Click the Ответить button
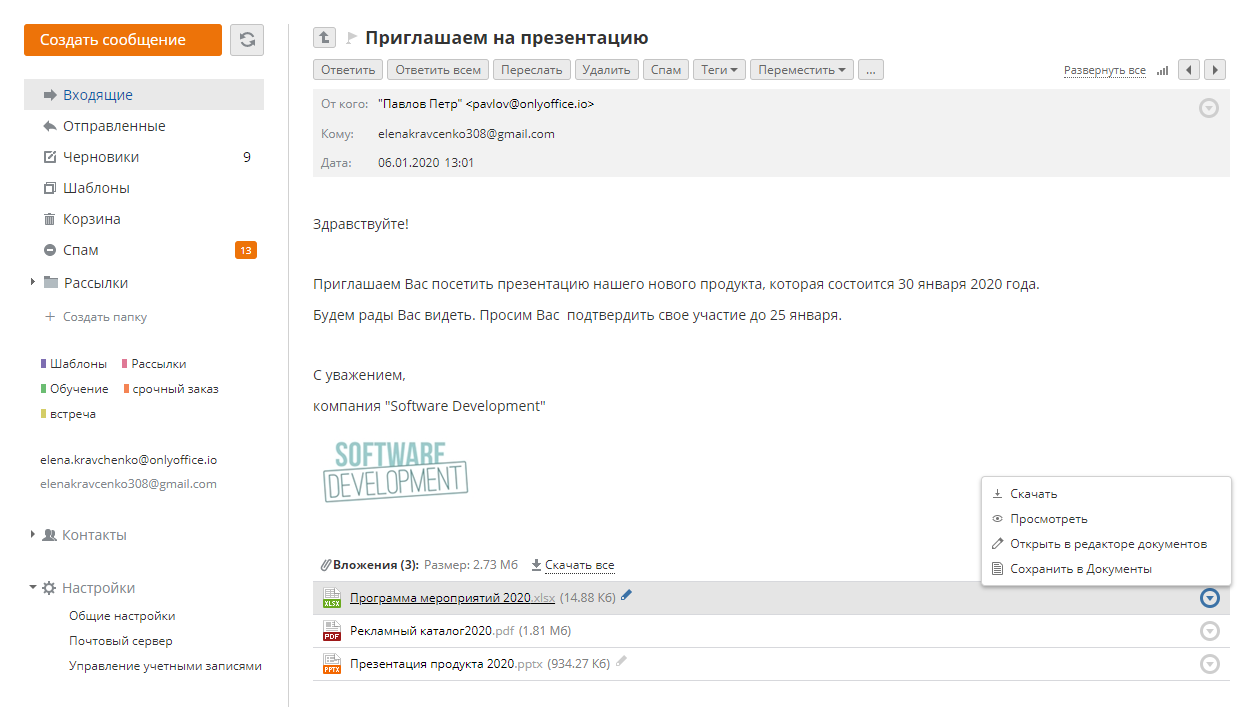Viewport: 1240px width, 708px height. point(348,70)
